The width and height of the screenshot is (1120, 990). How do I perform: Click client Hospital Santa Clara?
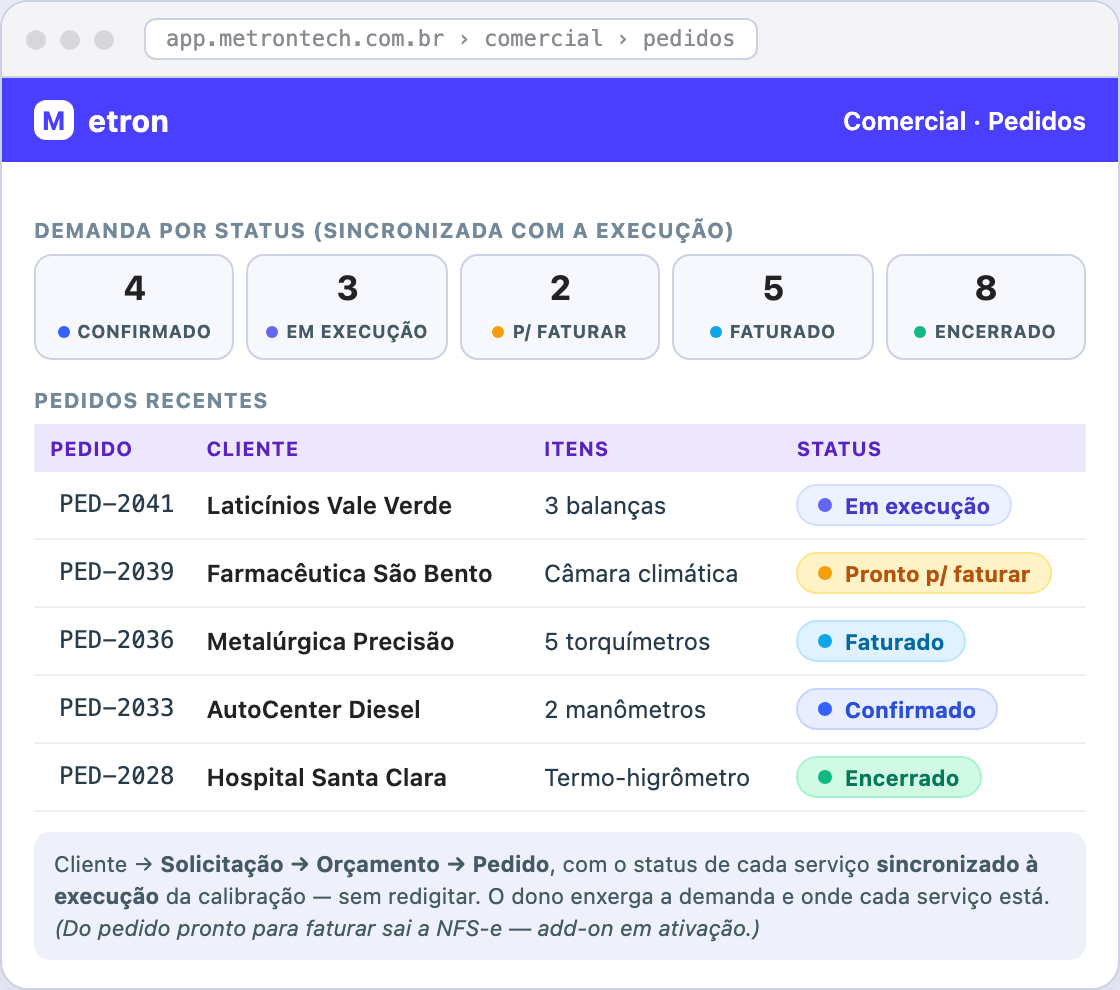point(326,777)
